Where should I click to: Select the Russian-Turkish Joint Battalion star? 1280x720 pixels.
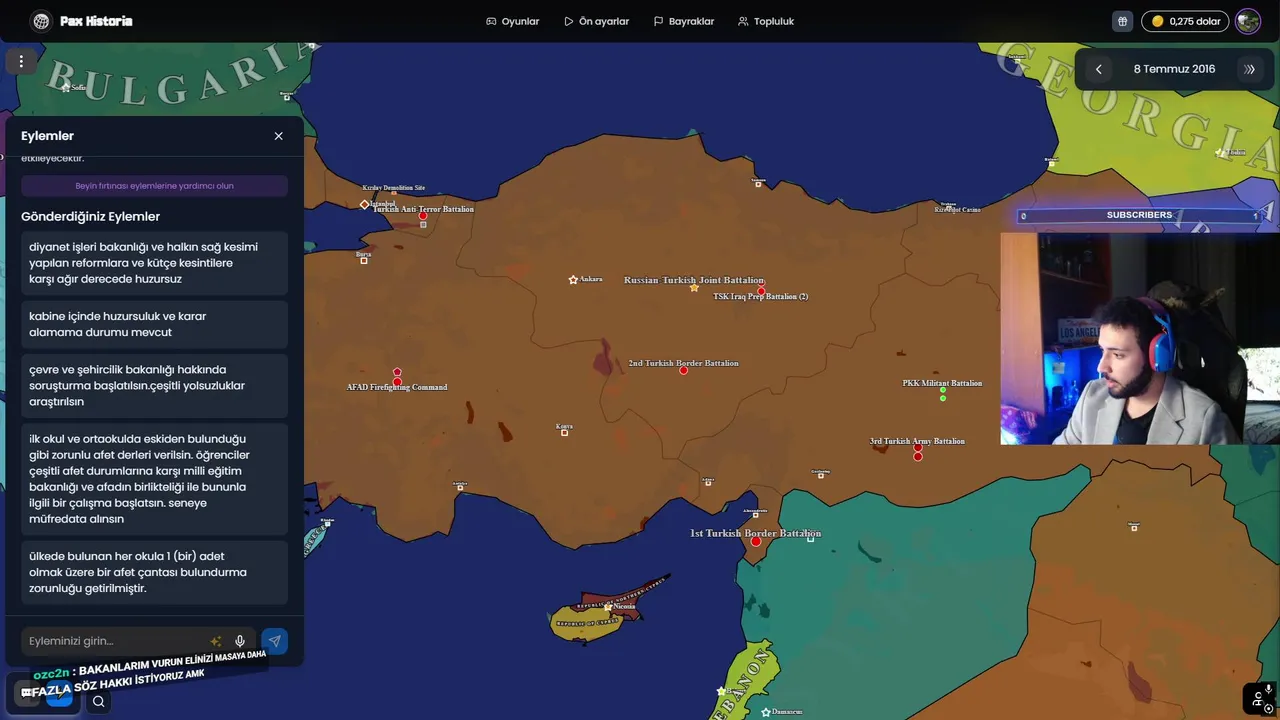click(x=694, y=288)
